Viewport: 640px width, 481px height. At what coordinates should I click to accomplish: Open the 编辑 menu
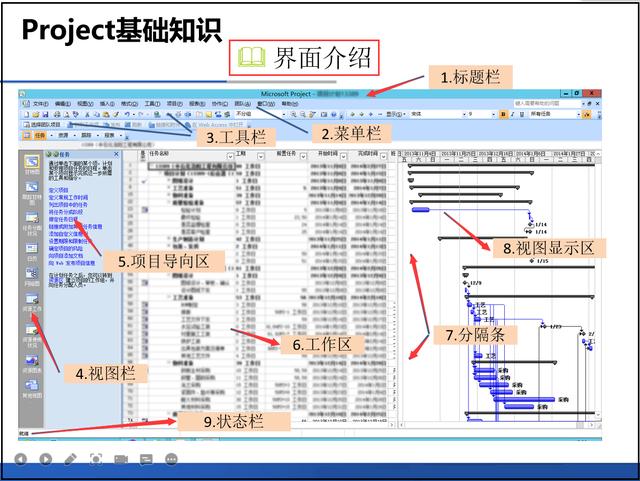point(63,104)
